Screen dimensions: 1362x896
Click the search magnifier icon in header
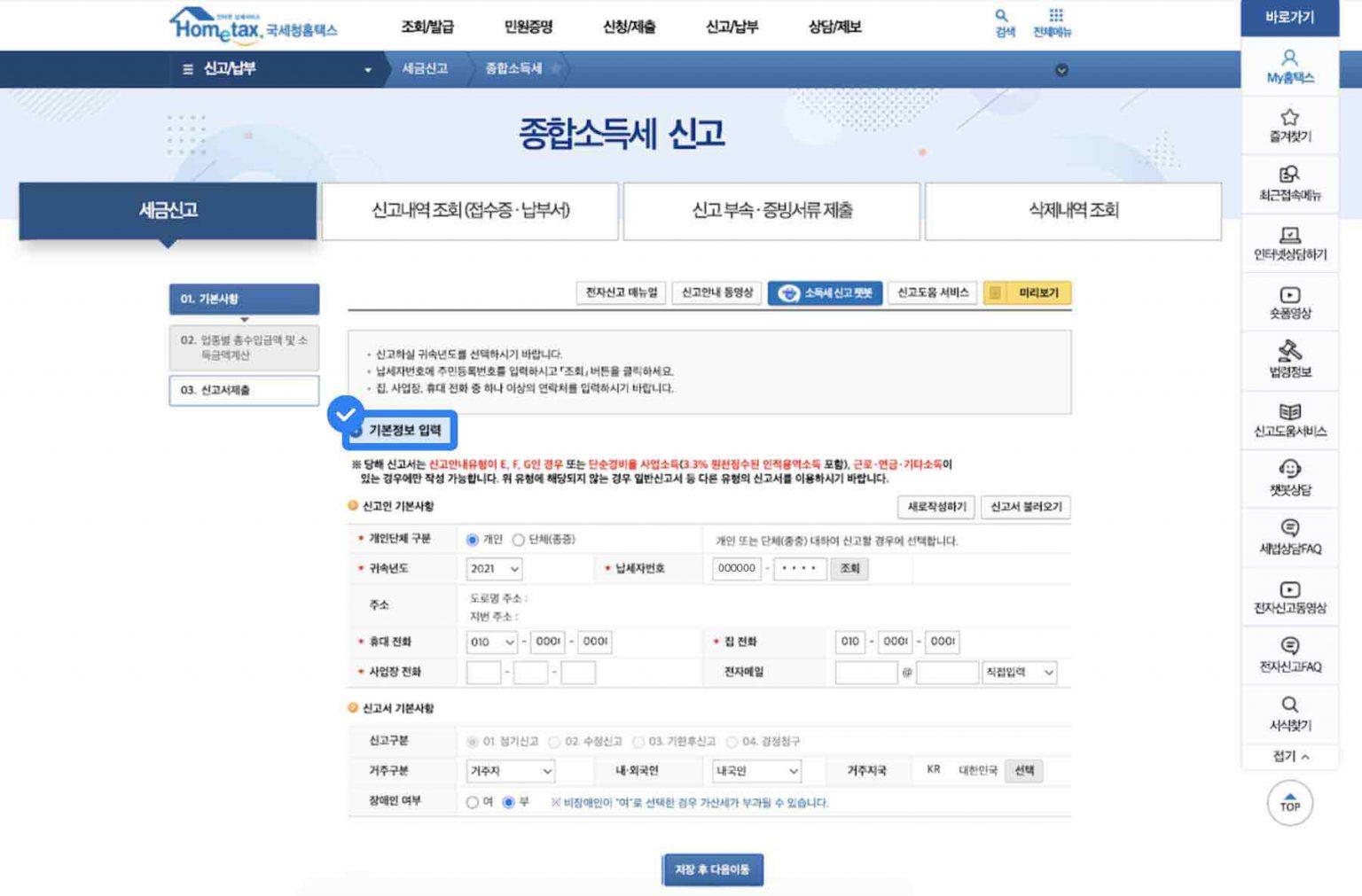(x=1001, y=16)
